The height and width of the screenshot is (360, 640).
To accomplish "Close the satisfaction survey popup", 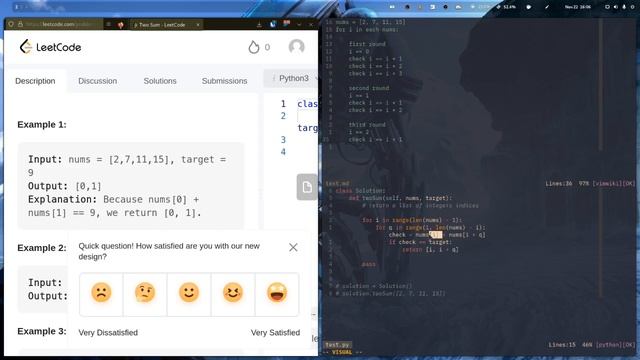I will pyautogui.click(x=293, y=247).
